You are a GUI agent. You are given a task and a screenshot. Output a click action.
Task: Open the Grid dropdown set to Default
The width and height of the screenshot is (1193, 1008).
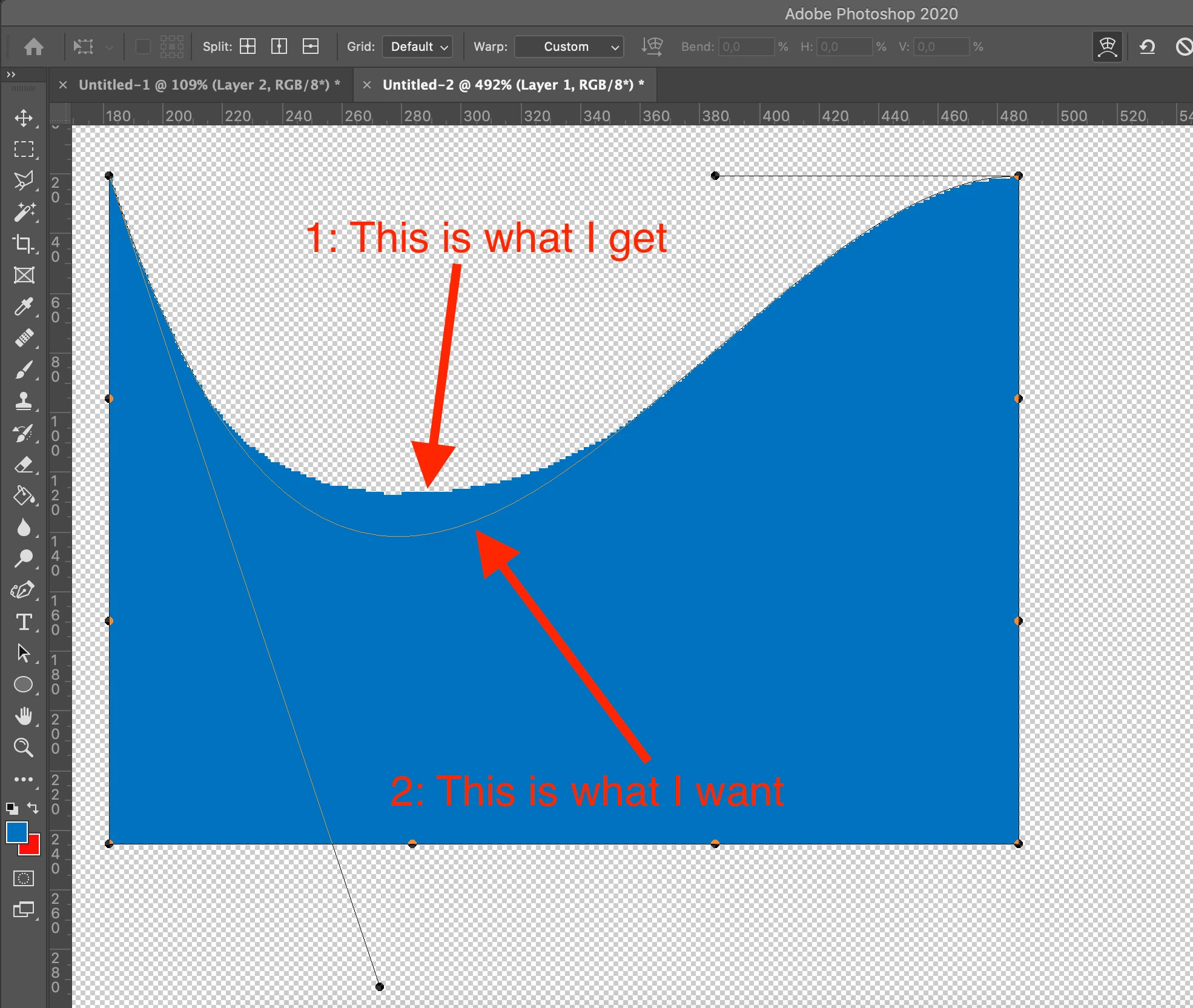[x=418, y=47]
